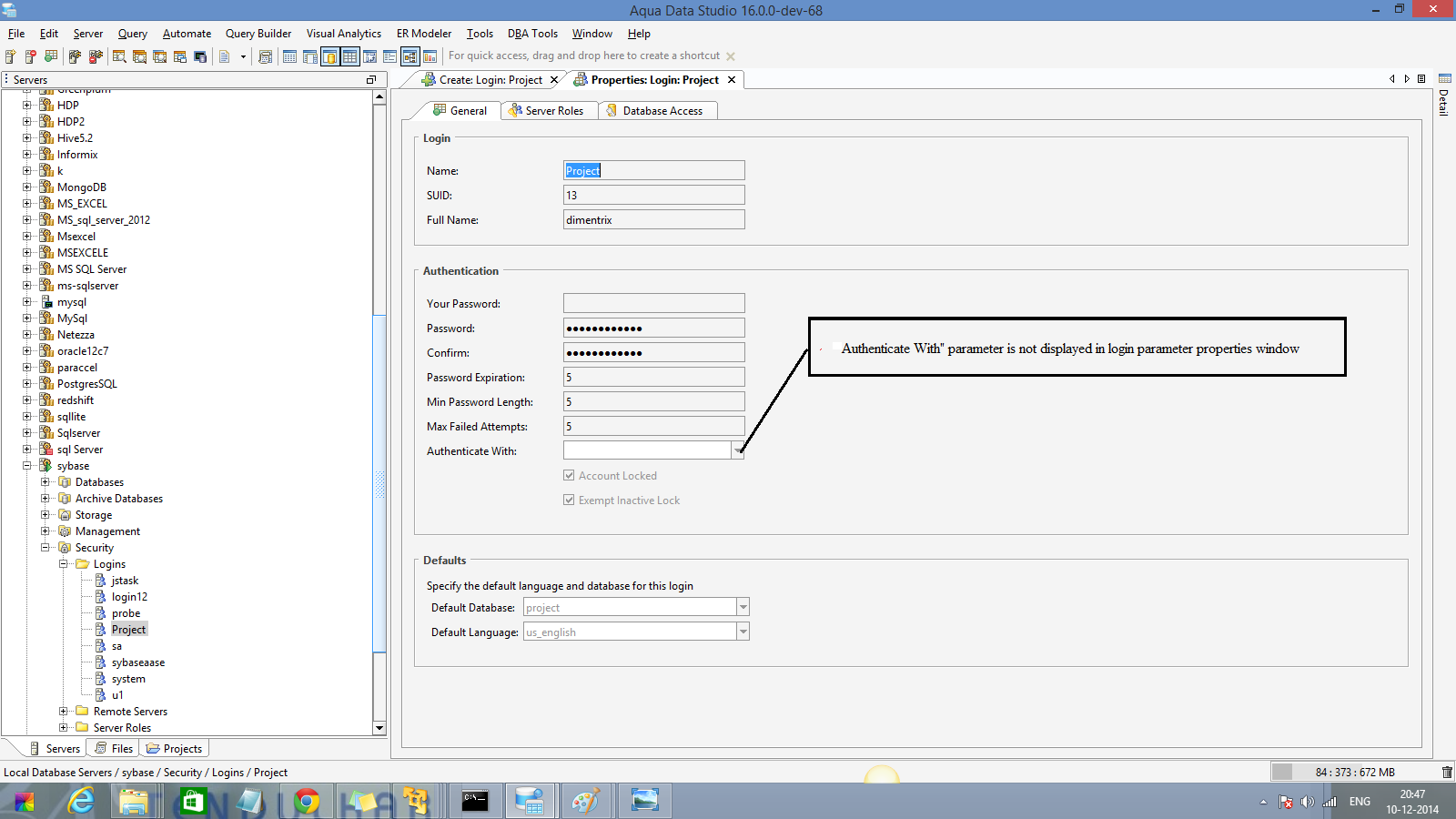Screen dimensions: 1456x819
Task: Show the open editors tab list
Action: pyautogui.click(x=1421, y=79)
